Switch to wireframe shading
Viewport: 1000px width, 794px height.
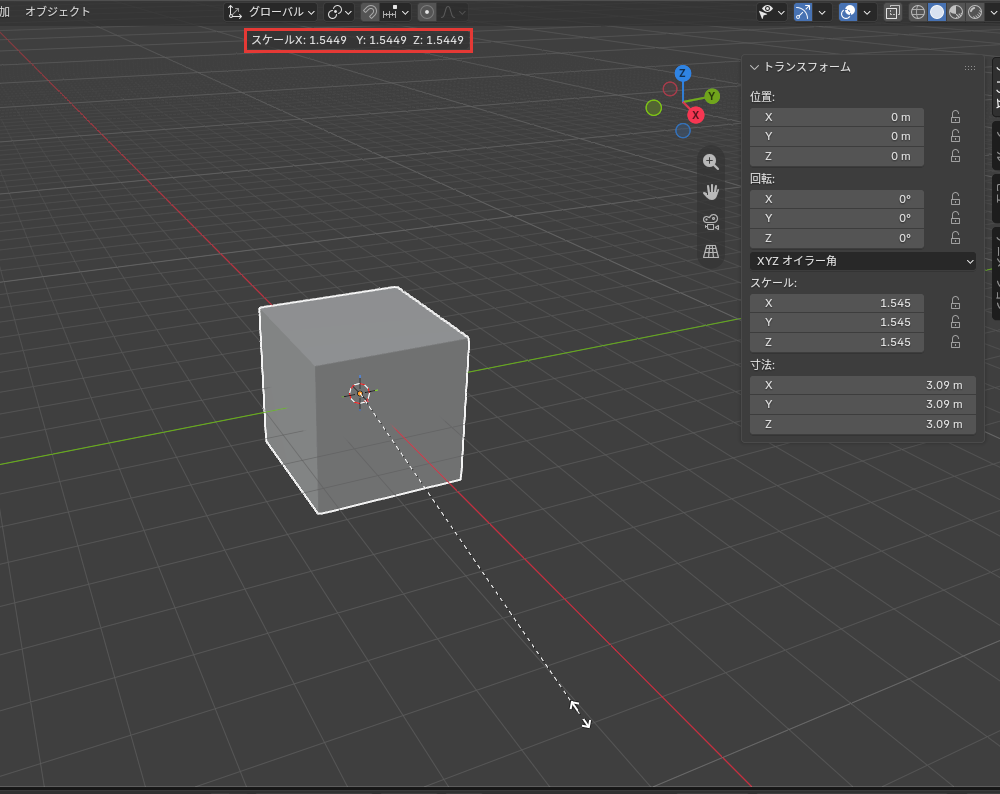point(917,12)
